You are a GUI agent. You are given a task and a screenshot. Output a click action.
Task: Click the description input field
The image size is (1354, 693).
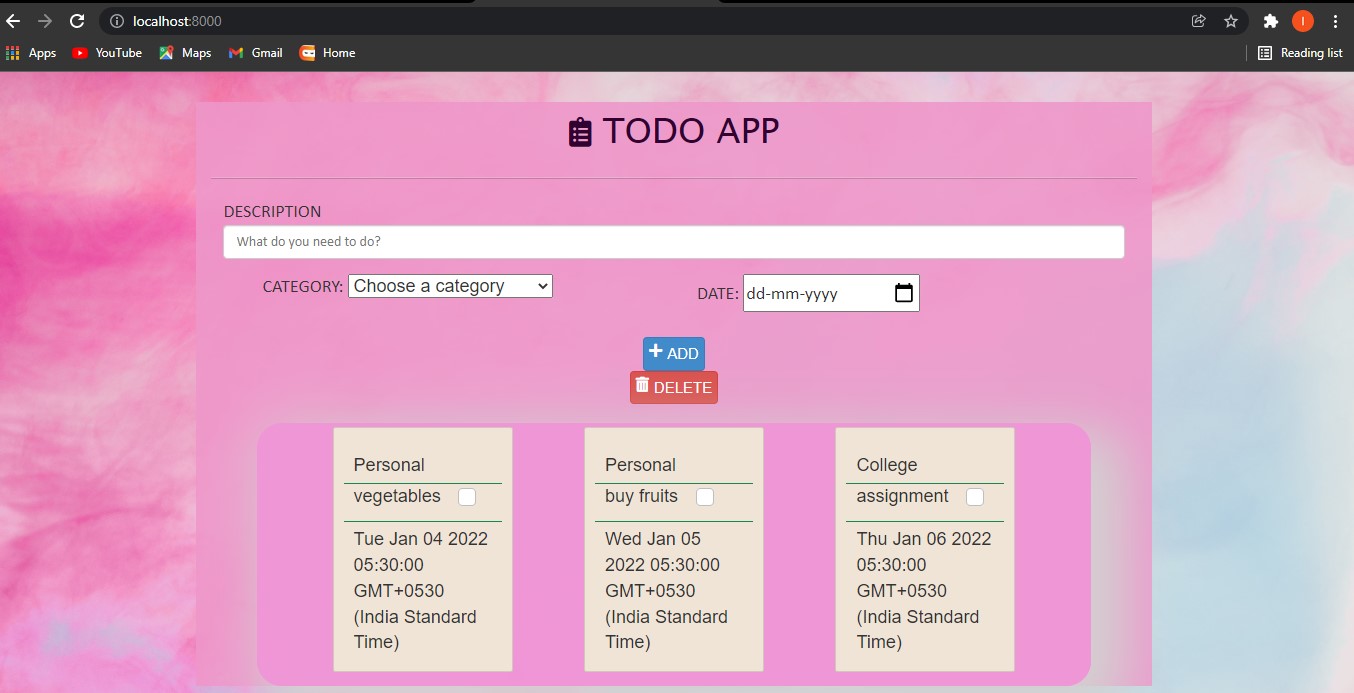tap(674, 242)
